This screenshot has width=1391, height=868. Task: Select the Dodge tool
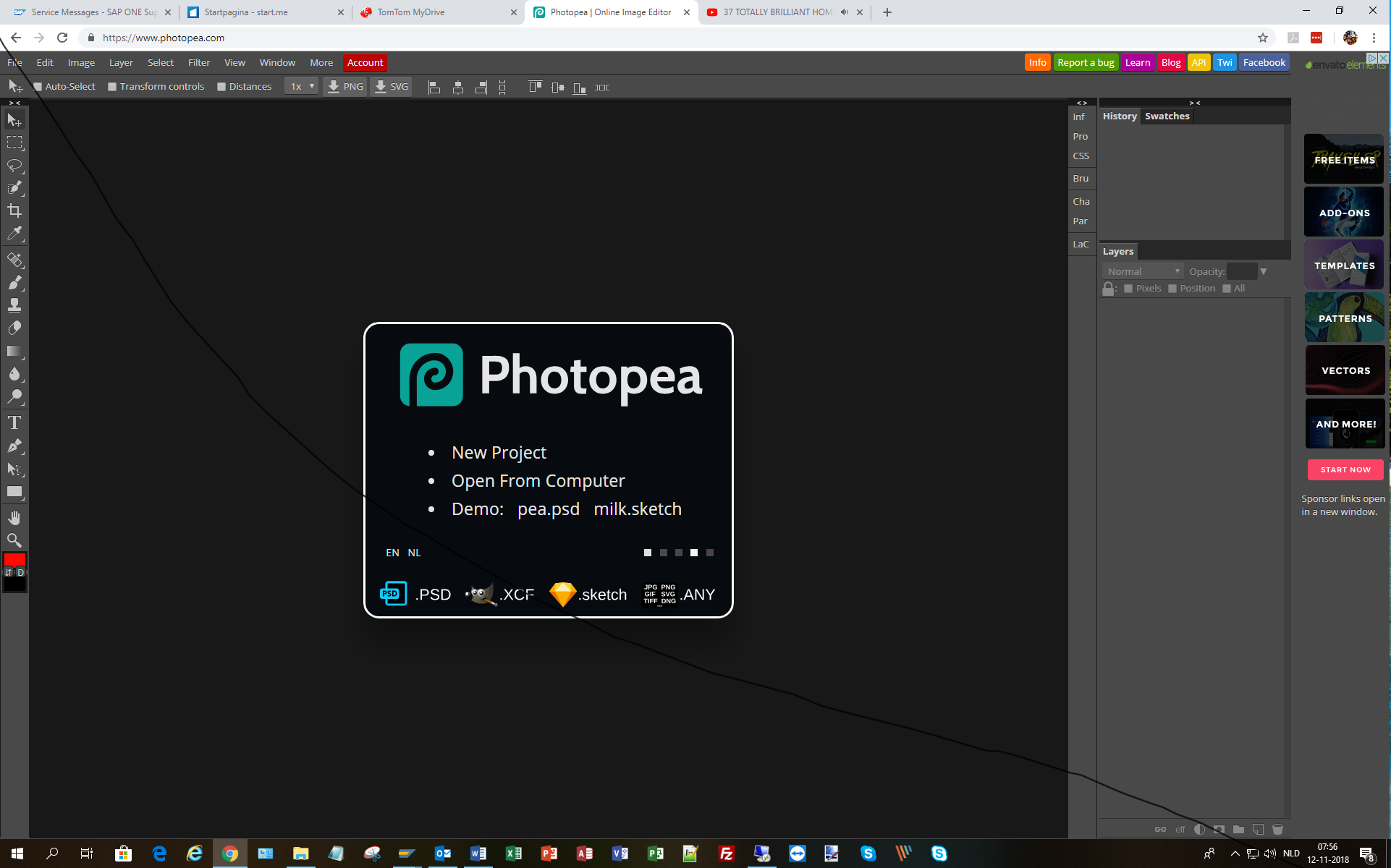pyautogui.click(x=14, y=396)
